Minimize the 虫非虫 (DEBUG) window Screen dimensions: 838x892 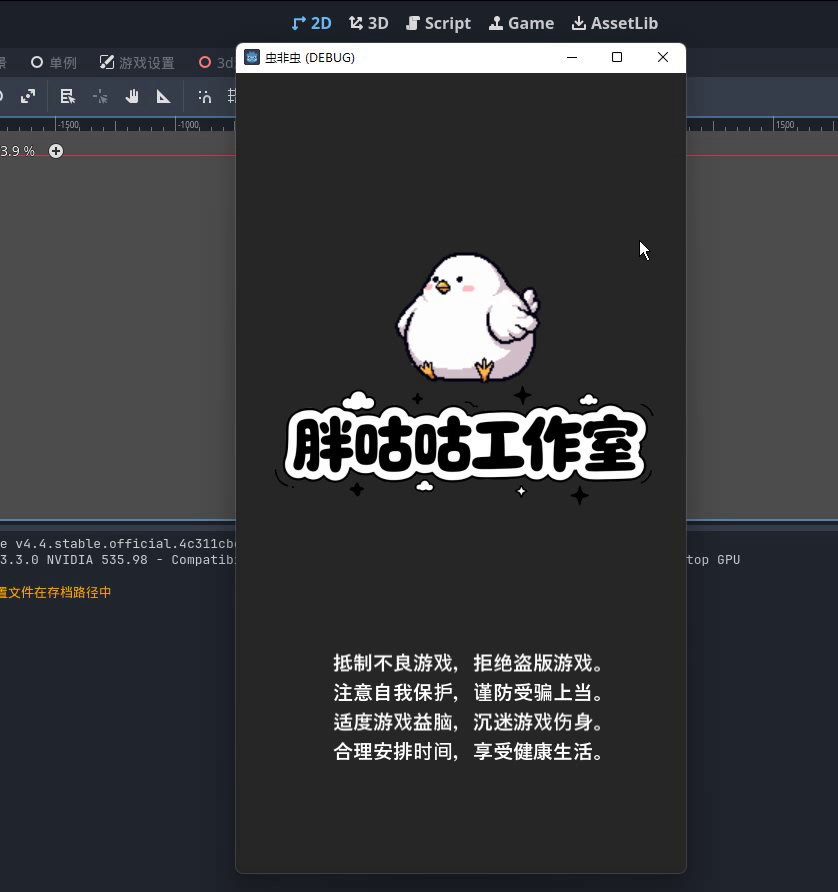click(x=572, y=58)
